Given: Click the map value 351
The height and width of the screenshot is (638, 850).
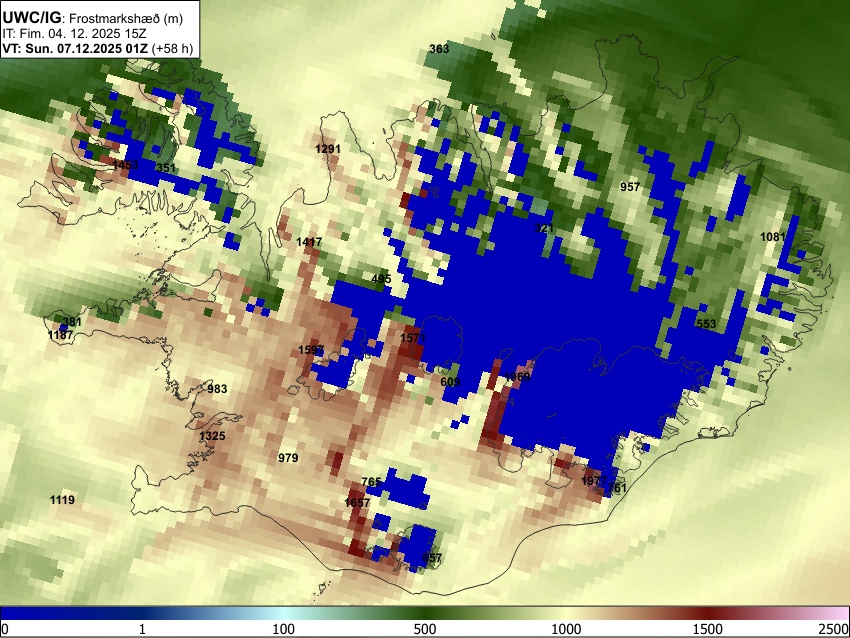Looking at the screenshot, I should [x=166, y=167].
